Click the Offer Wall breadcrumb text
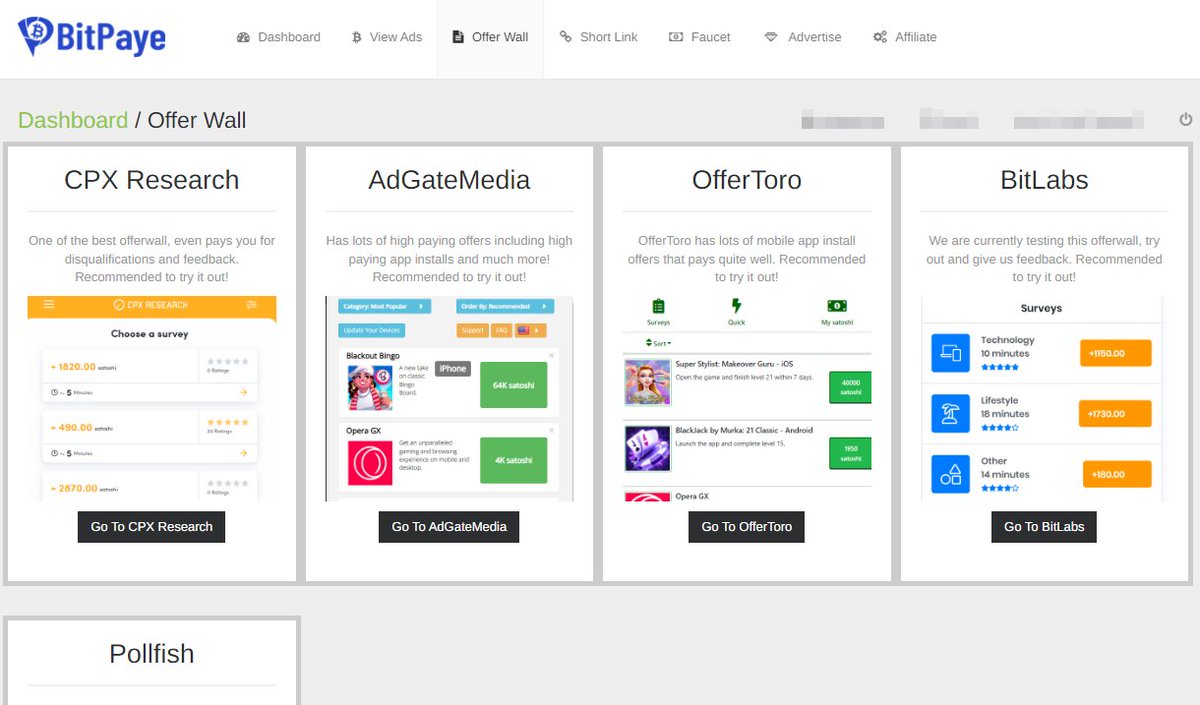 point(197,120)
